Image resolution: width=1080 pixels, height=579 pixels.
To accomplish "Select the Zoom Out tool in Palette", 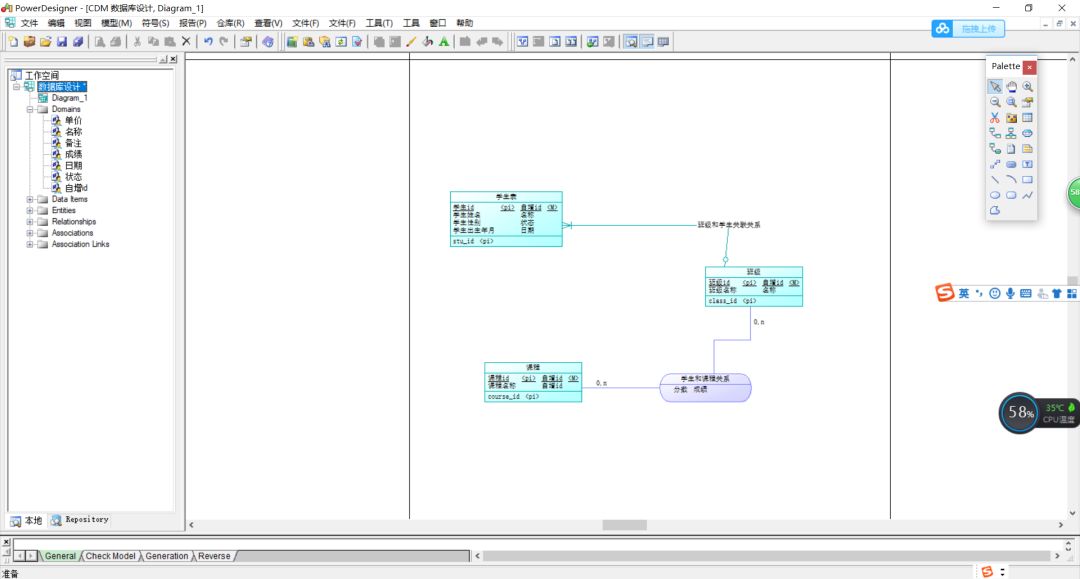I will (995, 102).
